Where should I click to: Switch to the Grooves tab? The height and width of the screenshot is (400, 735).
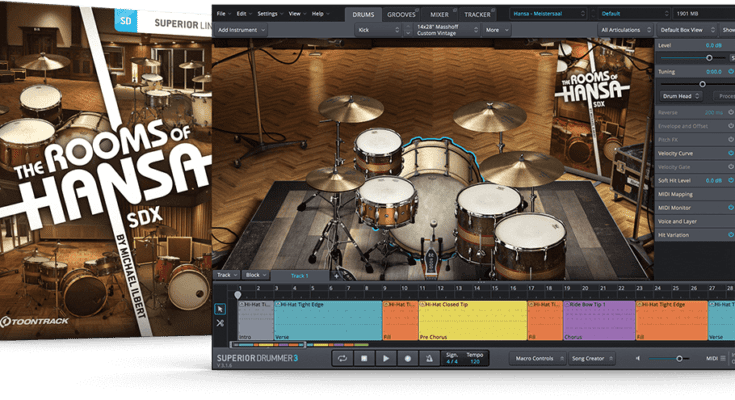(x=401, y=15)
